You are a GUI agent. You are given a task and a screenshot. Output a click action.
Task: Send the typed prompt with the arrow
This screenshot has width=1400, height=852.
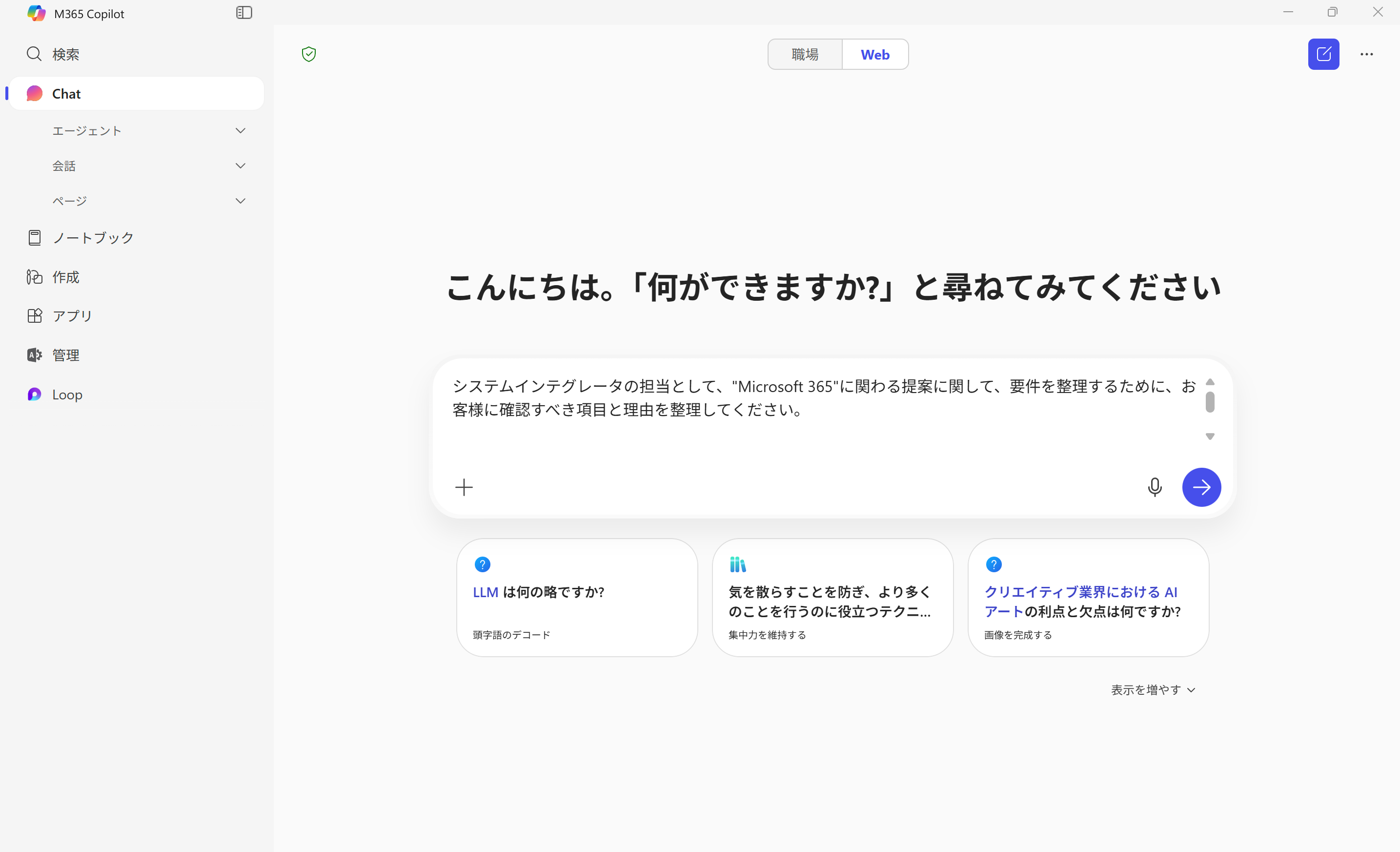1201,487
